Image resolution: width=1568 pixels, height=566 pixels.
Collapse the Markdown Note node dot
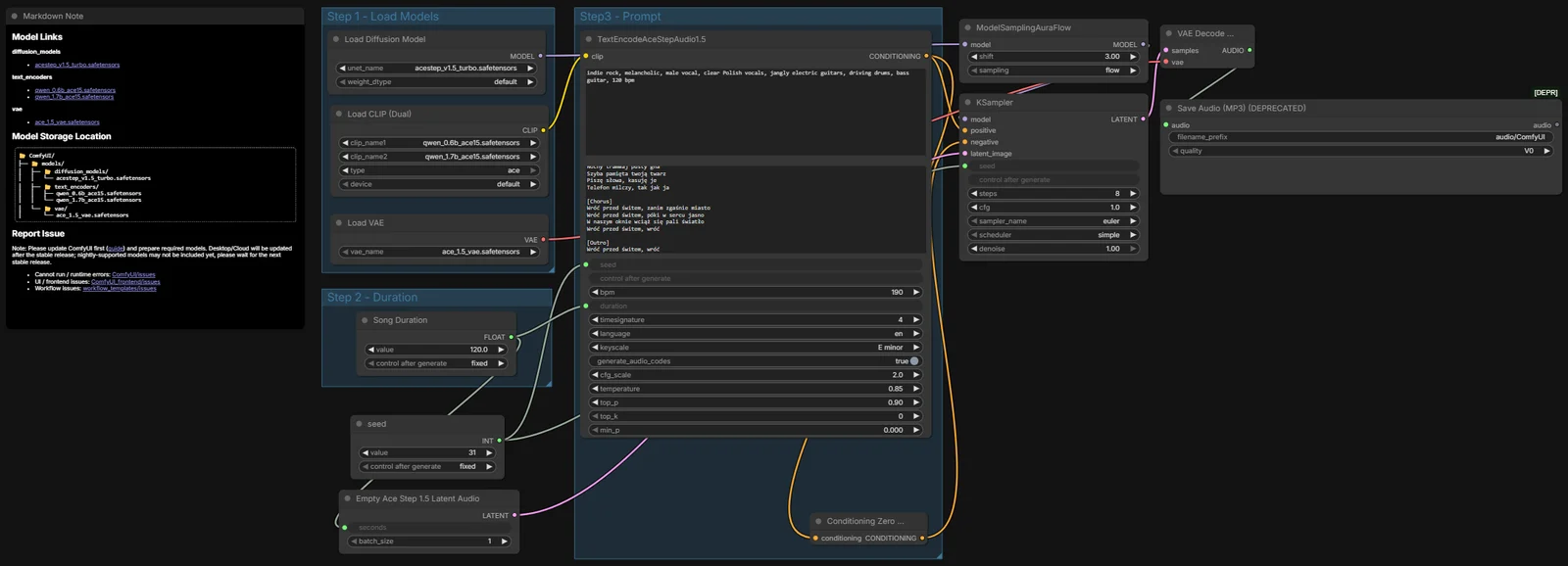click(x=15, y=16)
